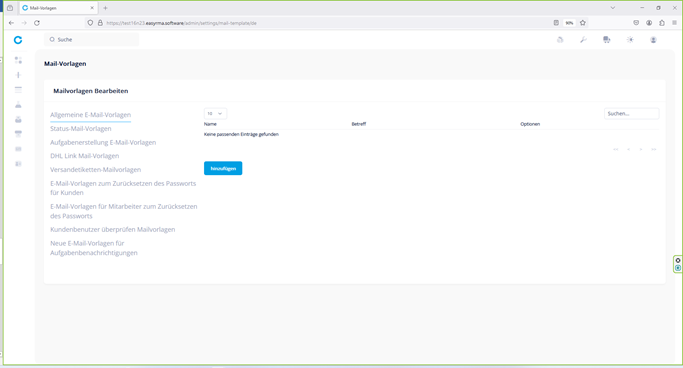Switch to DHL Link Mail-Vorlagen

point(85,156)
